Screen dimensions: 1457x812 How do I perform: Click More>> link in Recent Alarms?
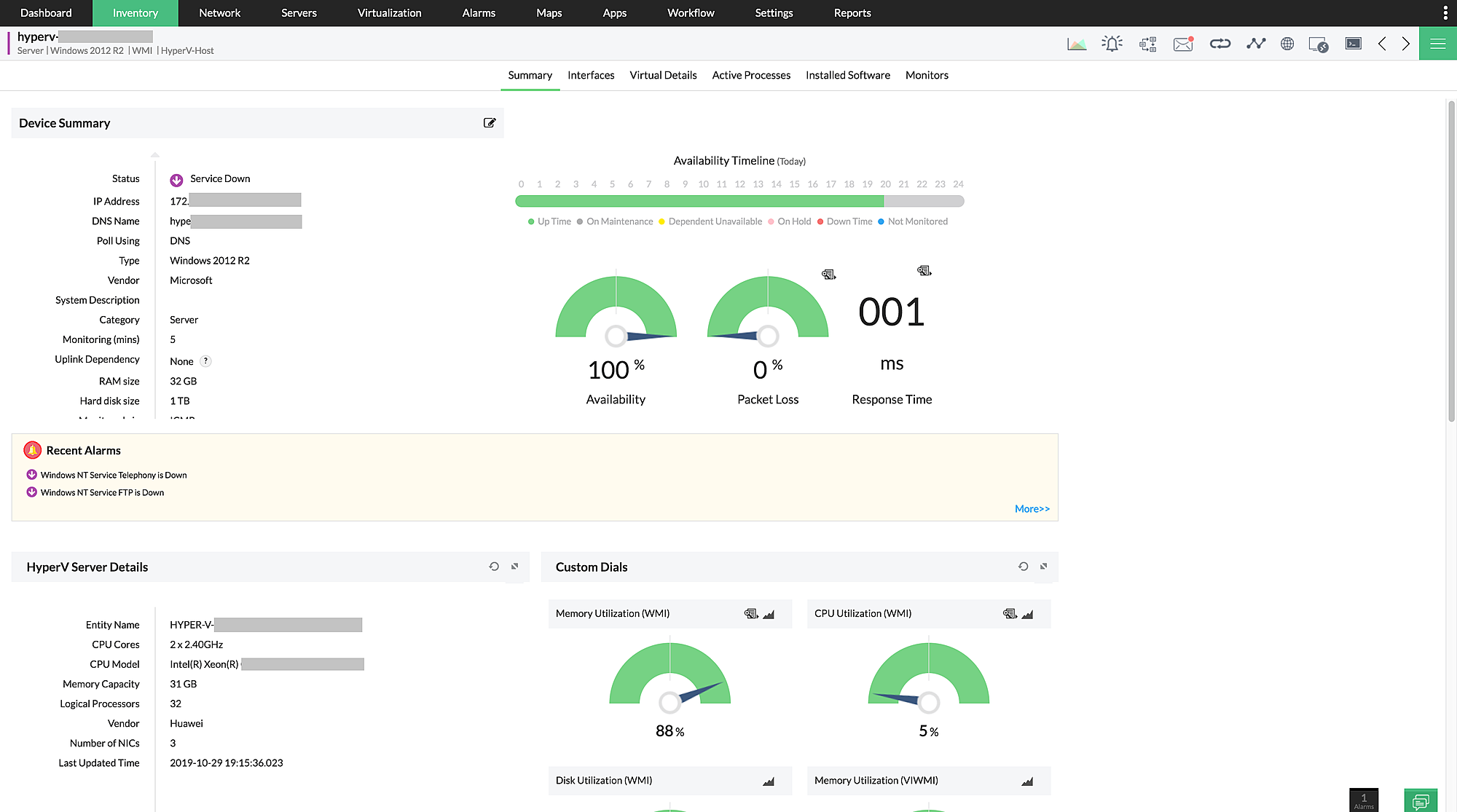[1031, 508]
